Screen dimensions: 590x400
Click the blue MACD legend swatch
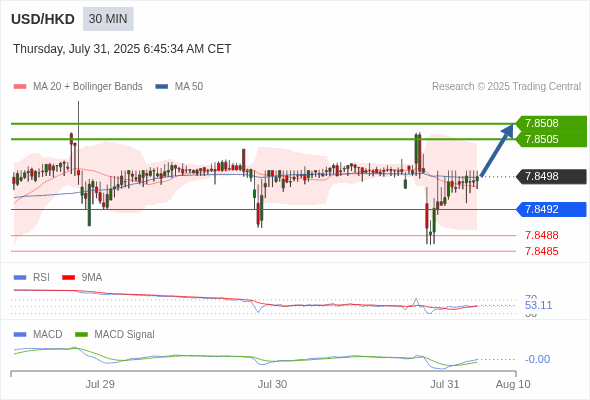point(20,334)
